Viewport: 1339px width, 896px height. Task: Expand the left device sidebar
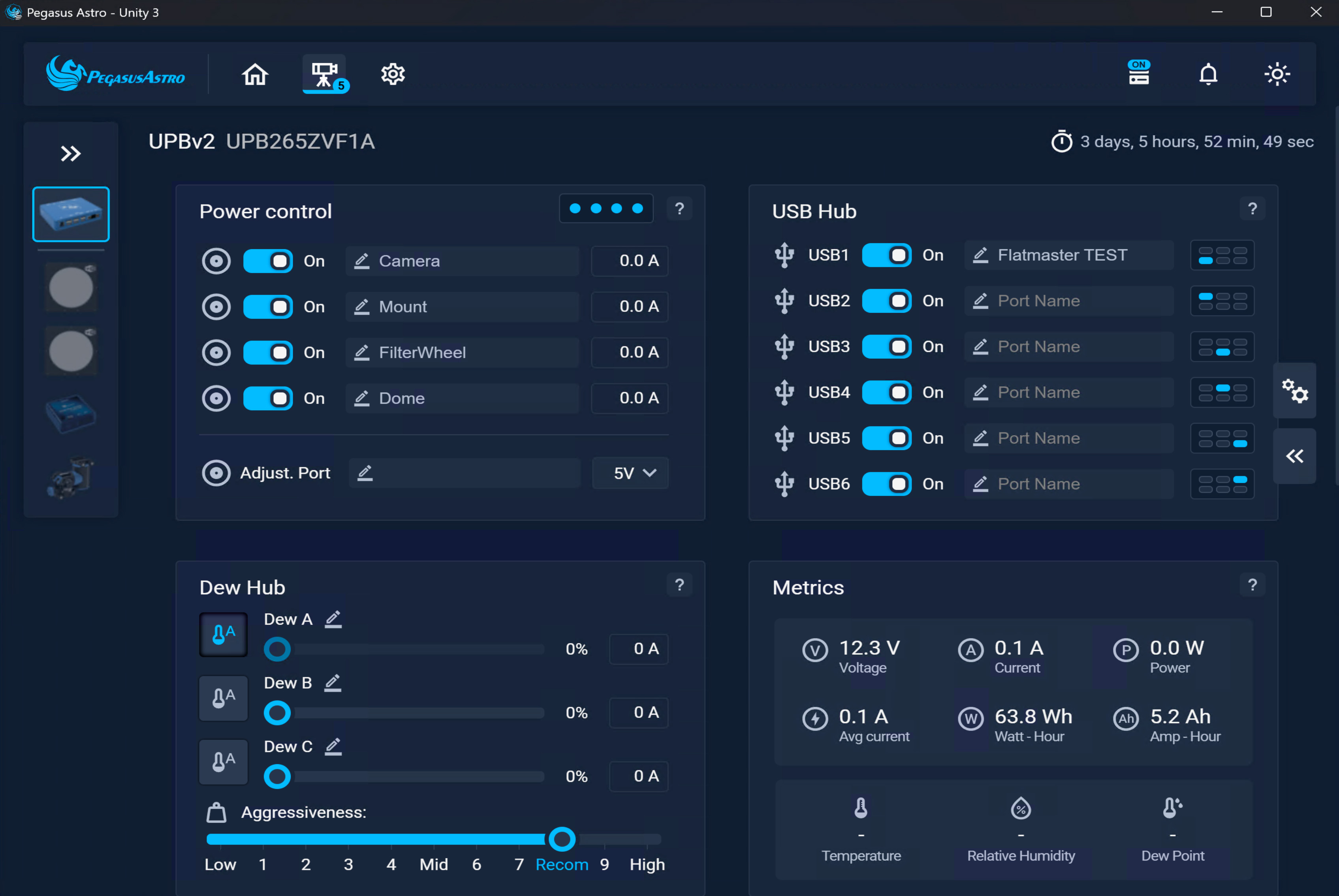pos(71,154)
